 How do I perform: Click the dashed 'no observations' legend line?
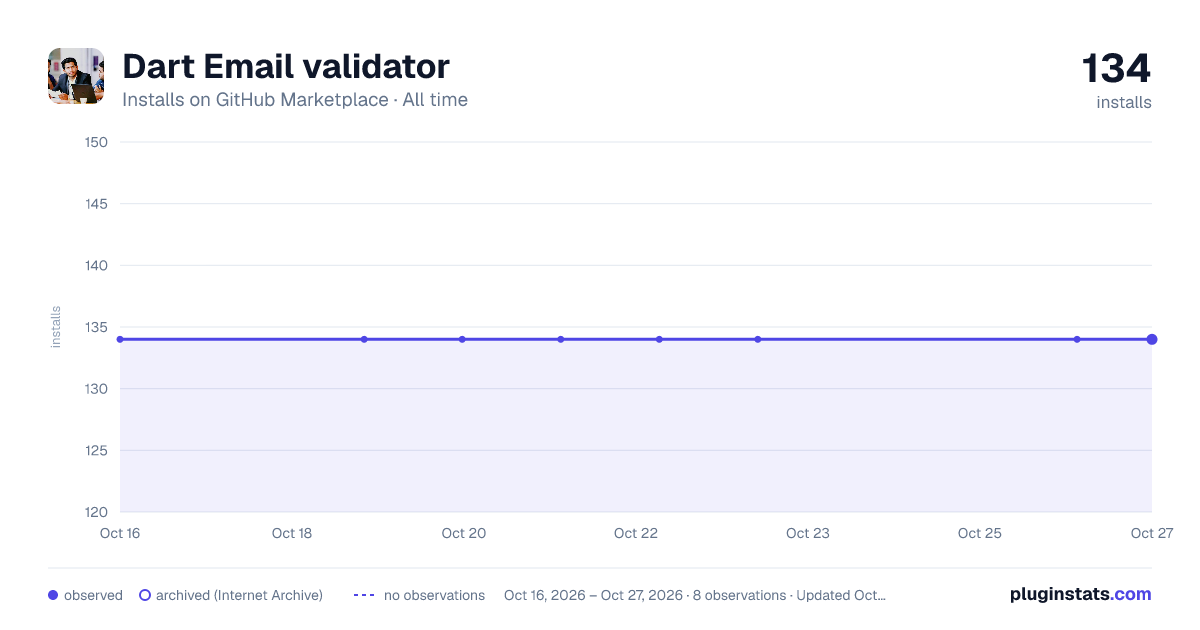(364, 595)
